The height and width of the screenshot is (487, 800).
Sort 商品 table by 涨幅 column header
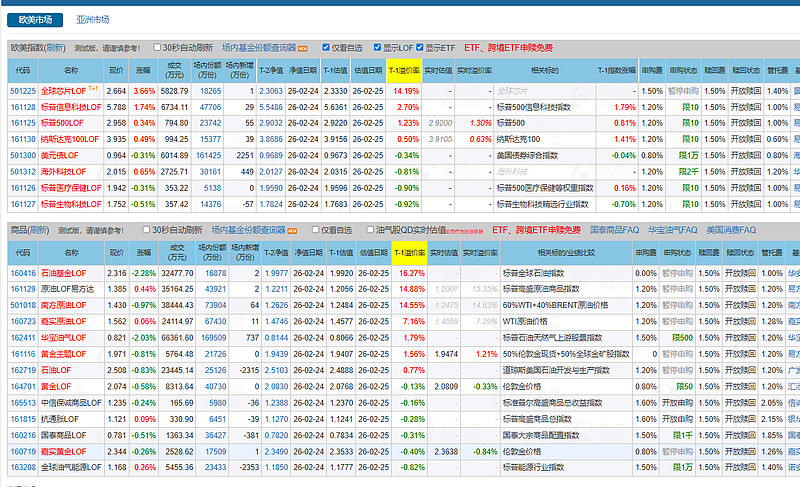click(144, 253)
